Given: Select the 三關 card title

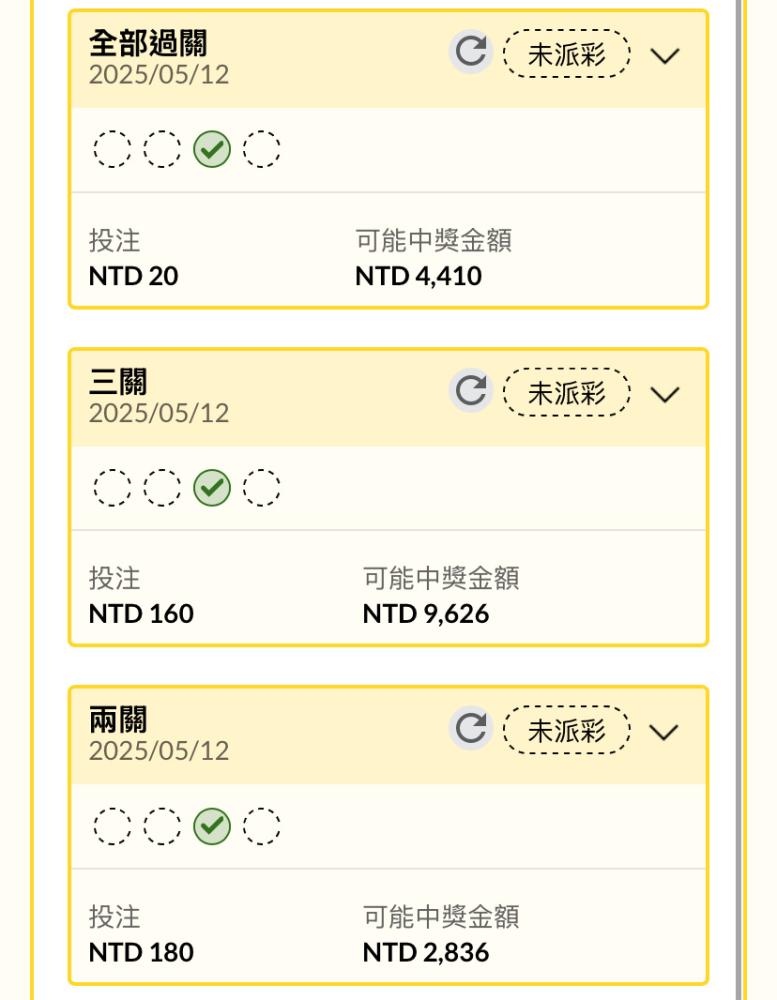Looking at the screenshot, I should coord(118,382).
